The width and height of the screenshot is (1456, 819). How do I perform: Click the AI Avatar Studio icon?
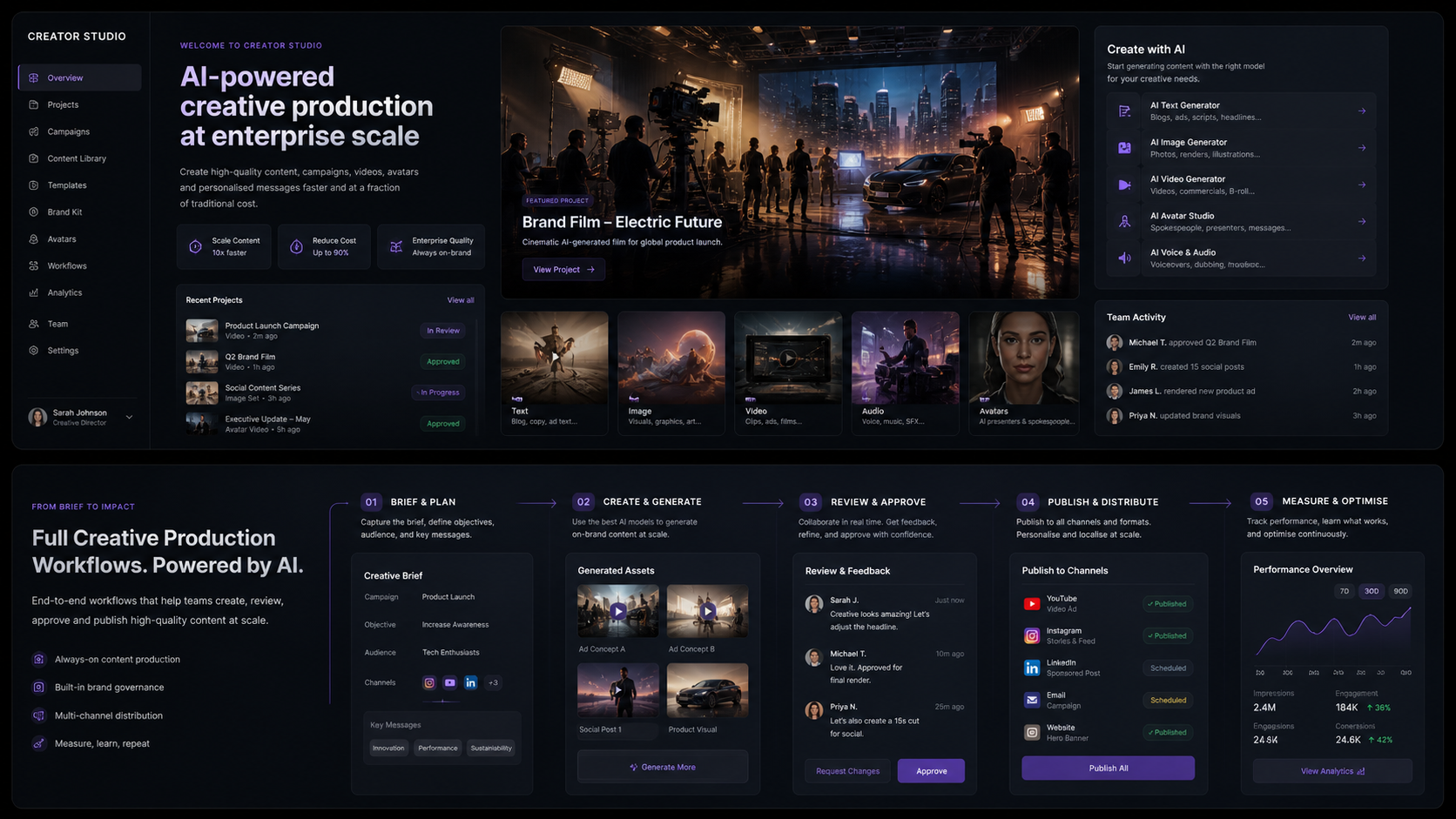[1125, 222]
